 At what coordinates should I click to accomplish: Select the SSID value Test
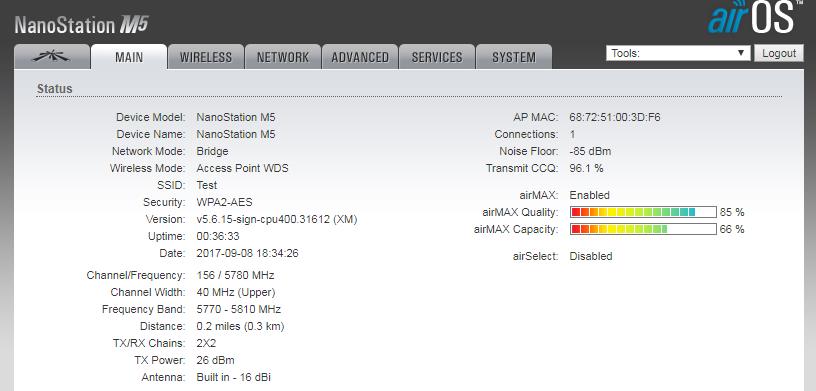(x=207, y=185)
